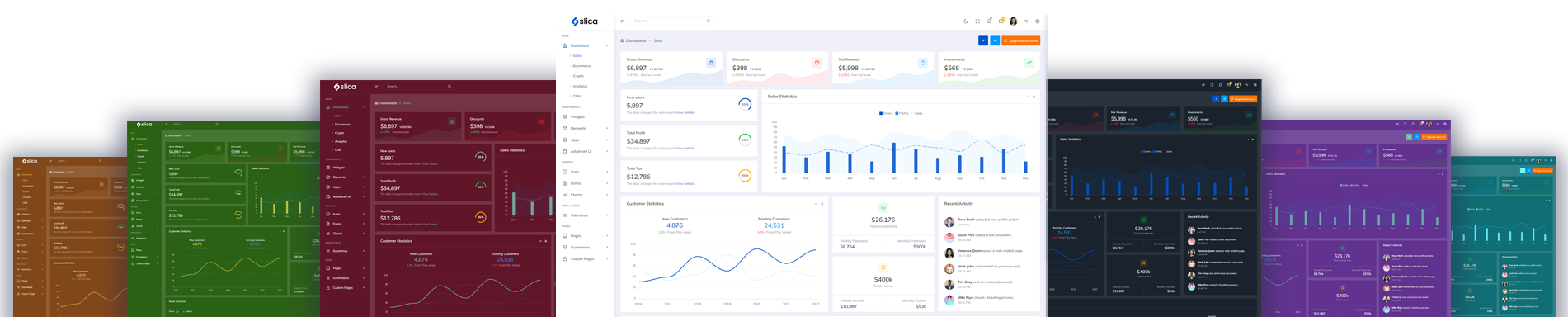Toggle sidebar hamburger icon in white dashboard
The width and height of the screenshot is (1568, 317).
(622, 21)
